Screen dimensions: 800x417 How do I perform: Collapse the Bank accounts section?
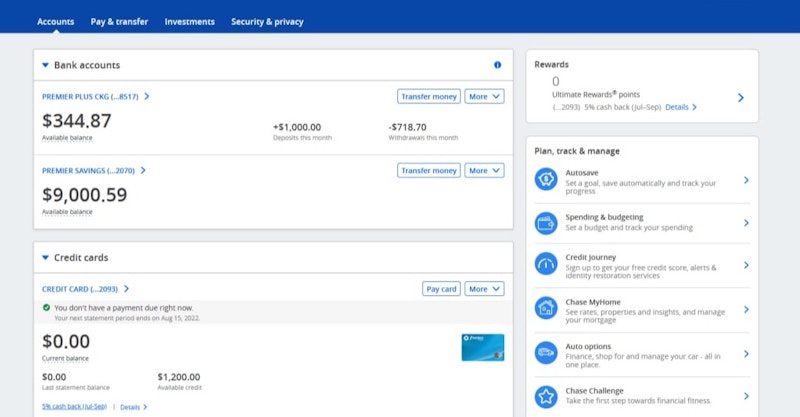coord(45,65)
